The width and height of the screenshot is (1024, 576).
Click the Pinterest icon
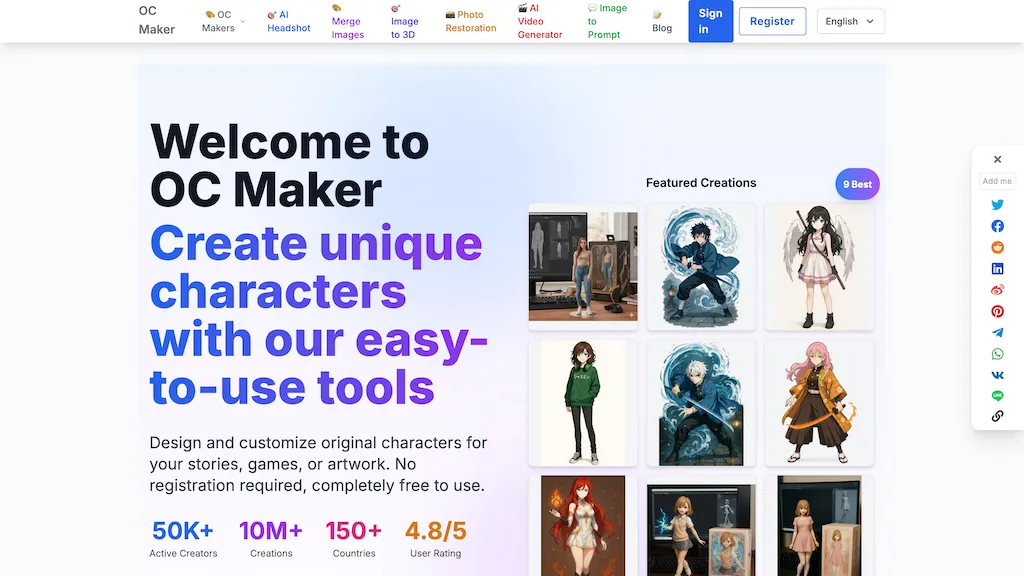(997, 311)
